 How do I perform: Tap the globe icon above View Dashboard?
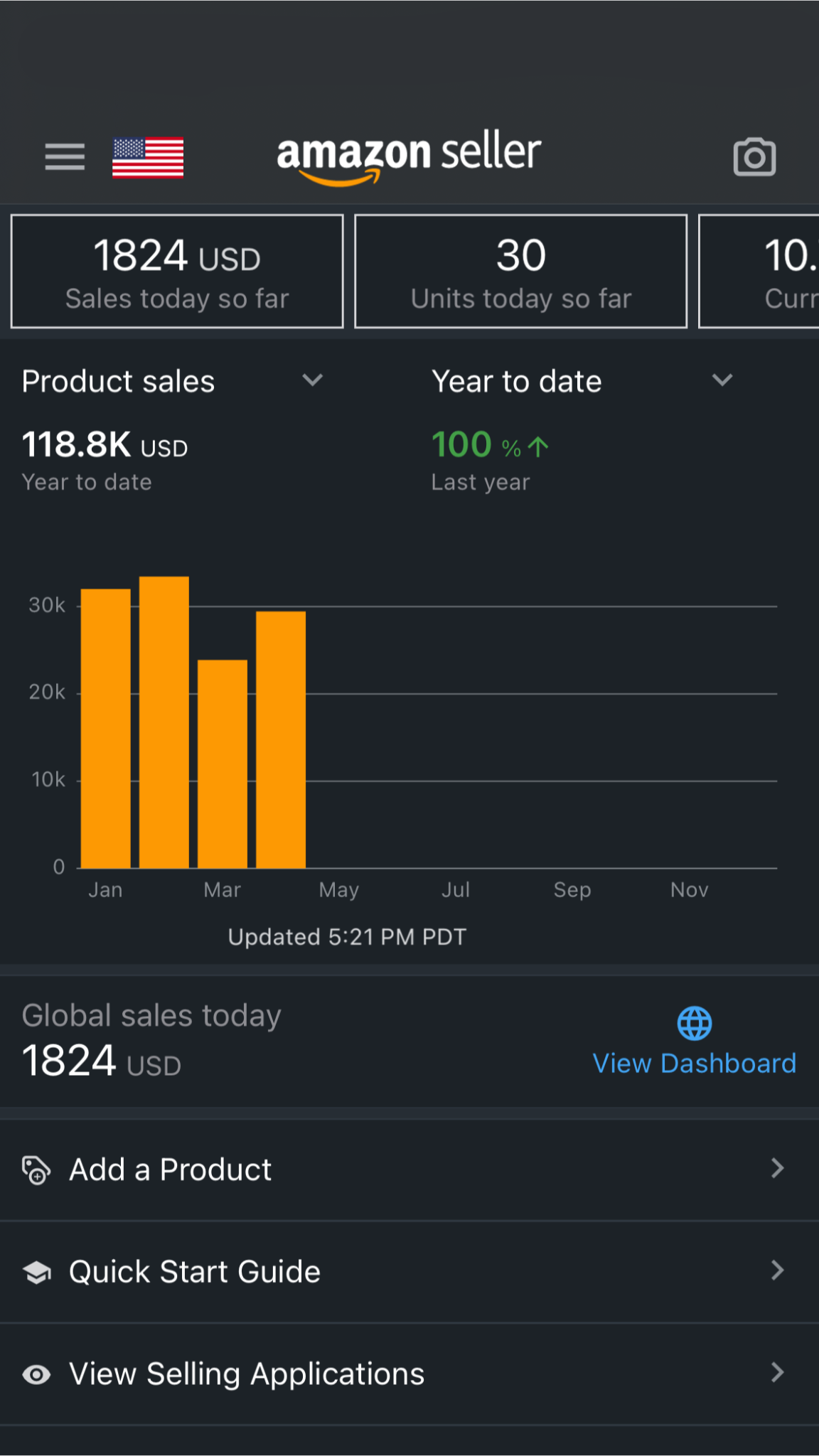click(694, 1024)
